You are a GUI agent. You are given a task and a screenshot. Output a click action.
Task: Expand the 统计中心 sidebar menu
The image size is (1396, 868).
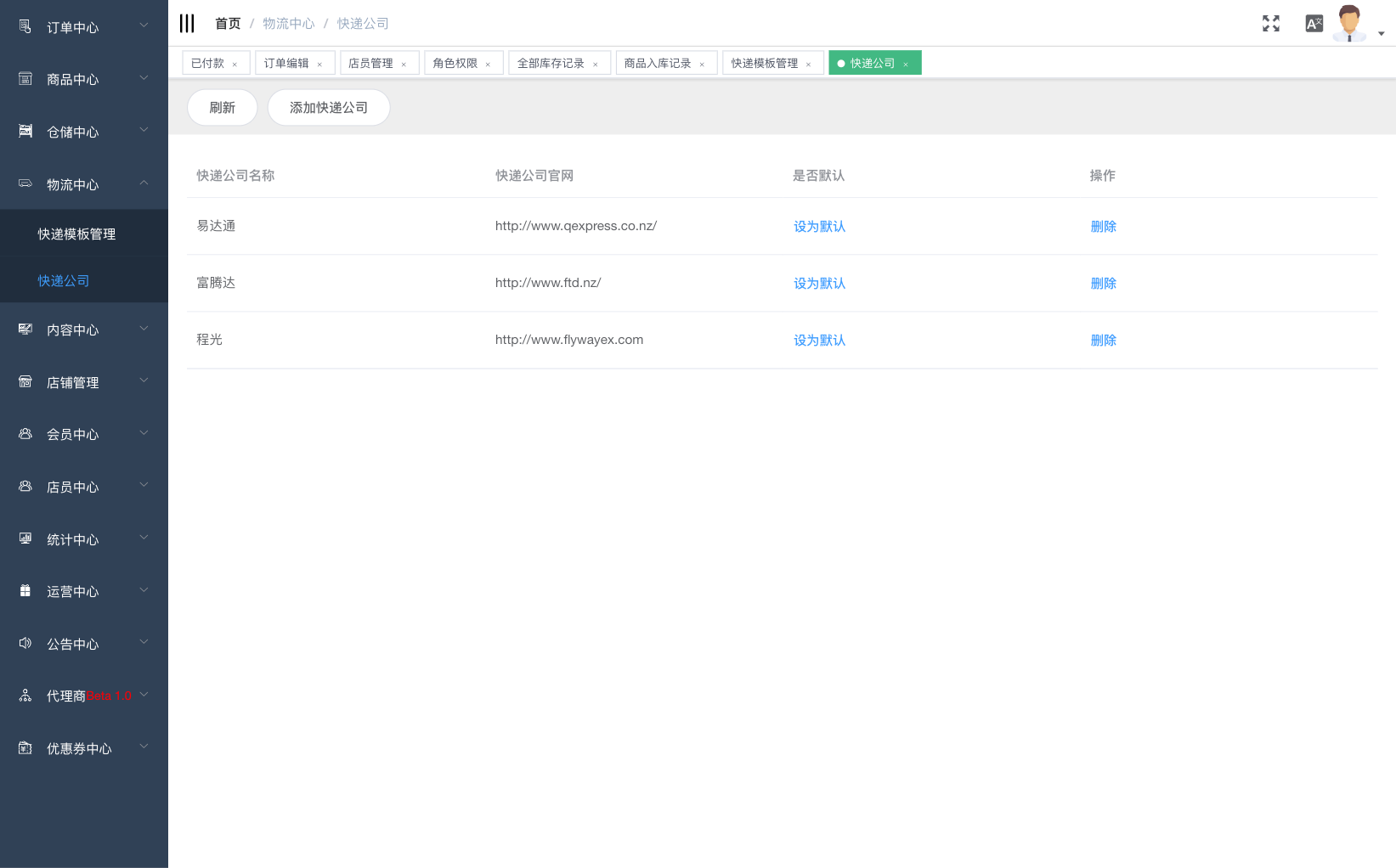tap(83, 539)
